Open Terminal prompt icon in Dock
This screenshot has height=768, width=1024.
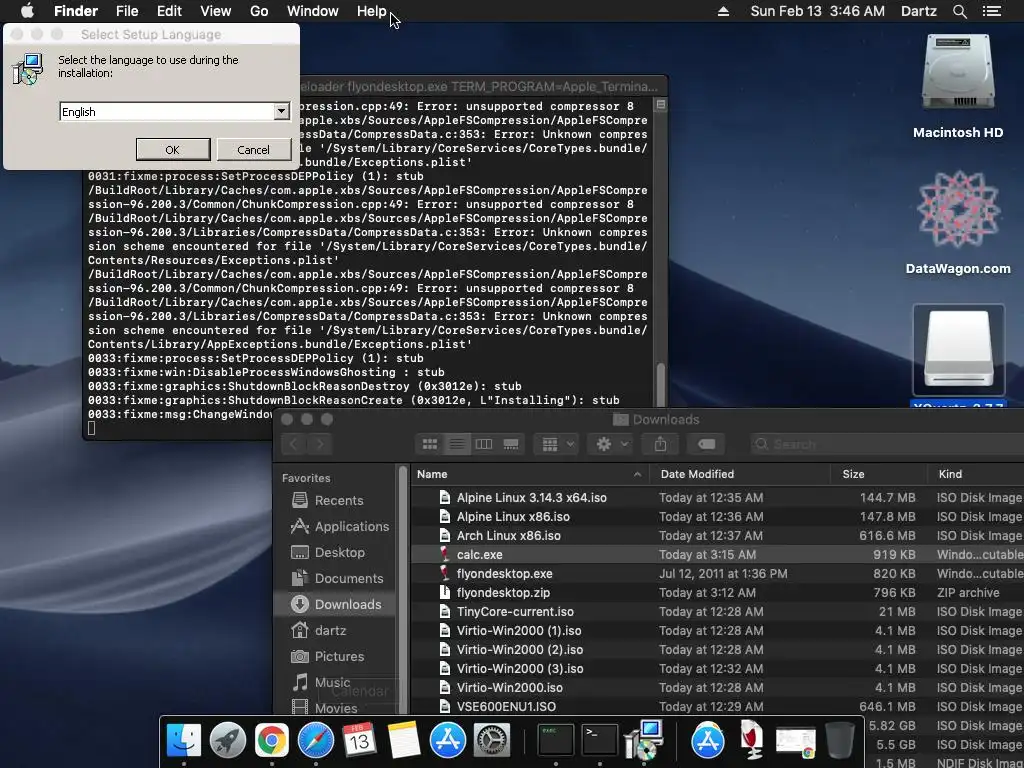[x=600, y=740]
